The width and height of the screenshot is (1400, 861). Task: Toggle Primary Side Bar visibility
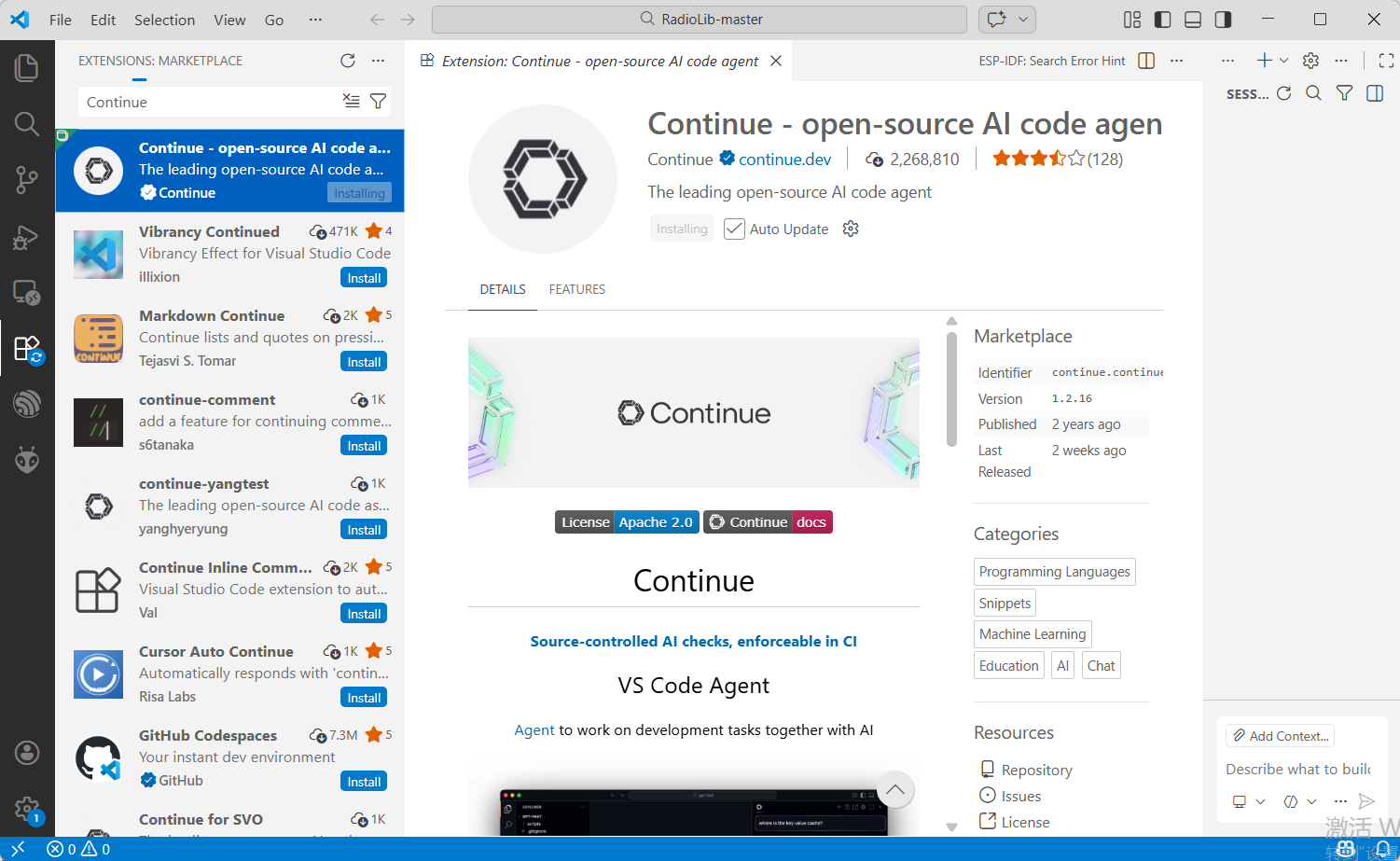click(x=1162, y=20)
